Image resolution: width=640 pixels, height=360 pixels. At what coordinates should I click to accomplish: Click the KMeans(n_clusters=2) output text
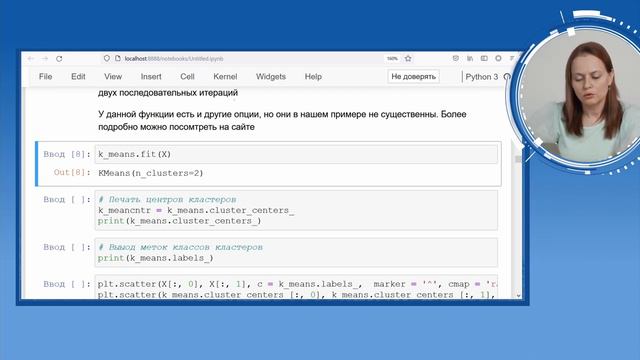click(x=151, y=173)
